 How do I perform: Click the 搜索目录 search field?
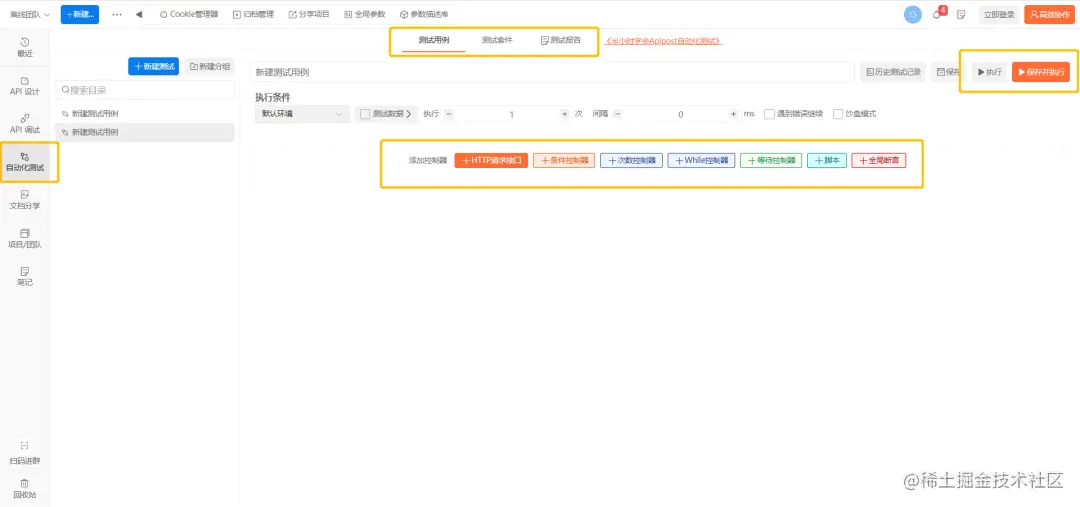[145, 90]
